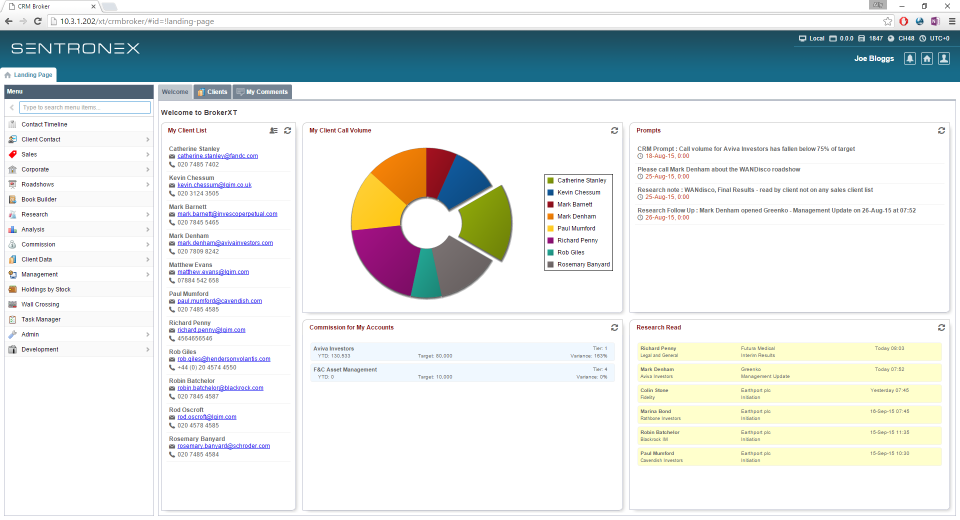Open the My Comments tab
960x520 pixels.
[262, 92]
